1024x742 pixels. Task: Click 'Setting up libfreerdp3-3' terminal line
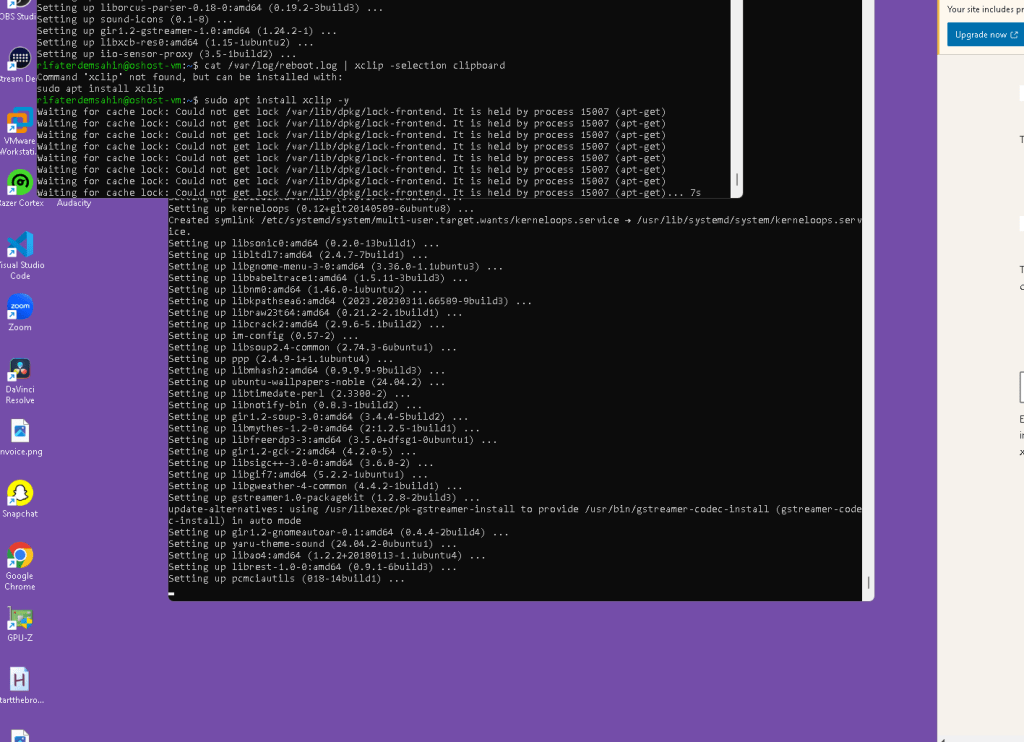[x=332, y=440]
